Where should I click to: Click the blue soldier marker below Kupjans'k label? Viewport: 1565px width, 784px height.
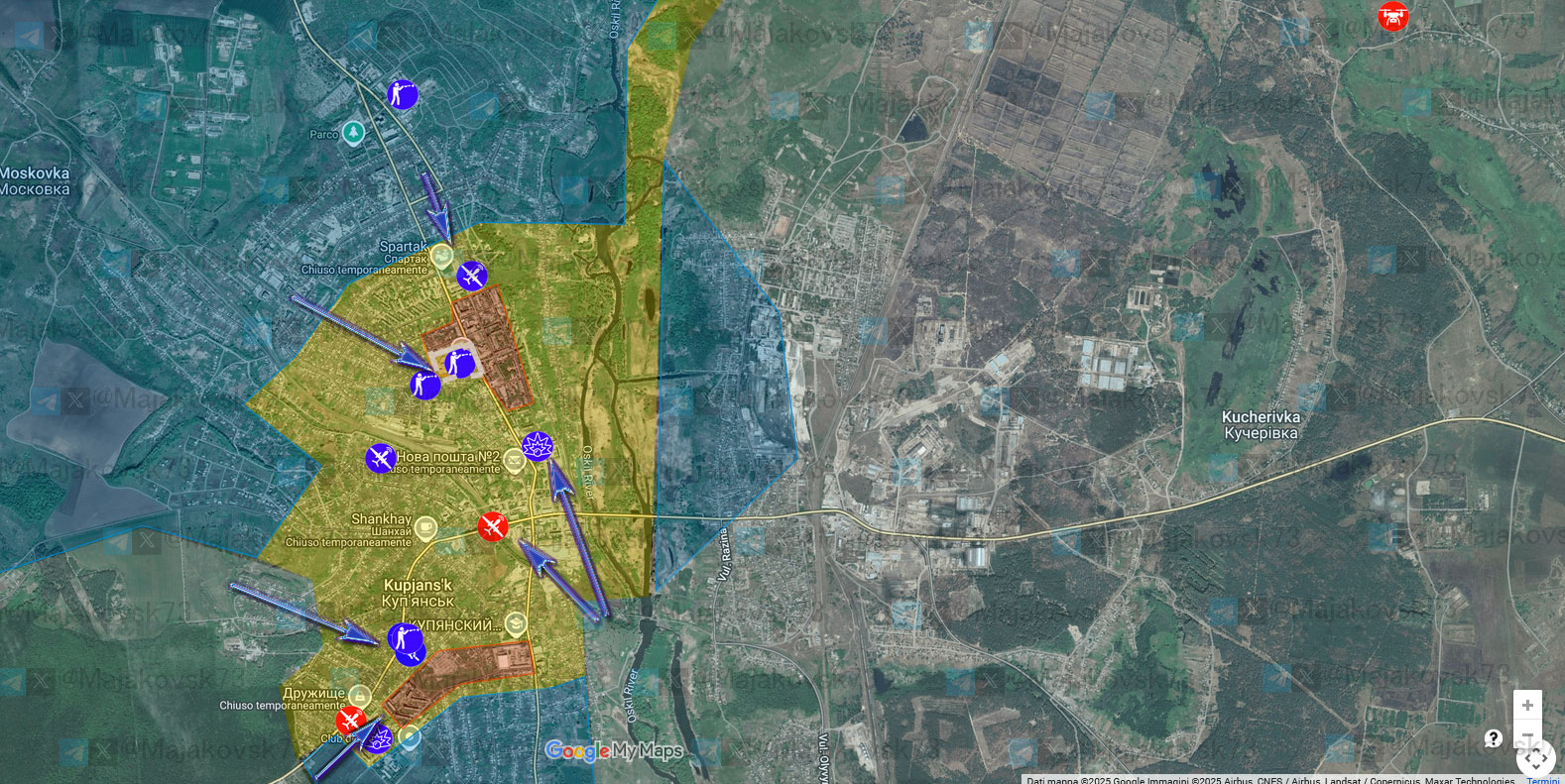tap(405, 639)
